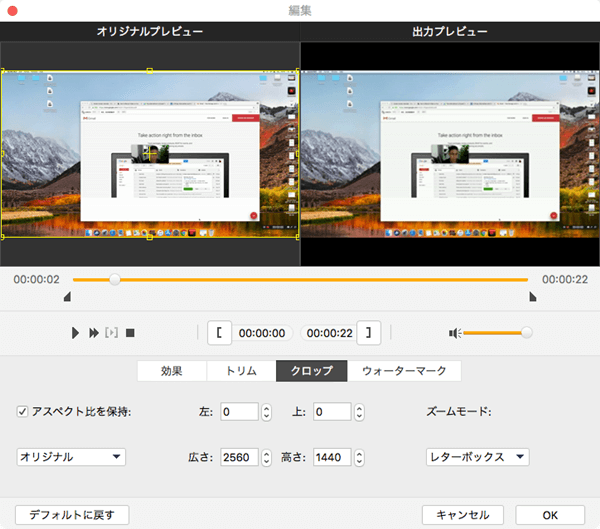This screenshot has height=529, width=600.
Task: Click the キャンセル button
Action: [x=462, y=515]
